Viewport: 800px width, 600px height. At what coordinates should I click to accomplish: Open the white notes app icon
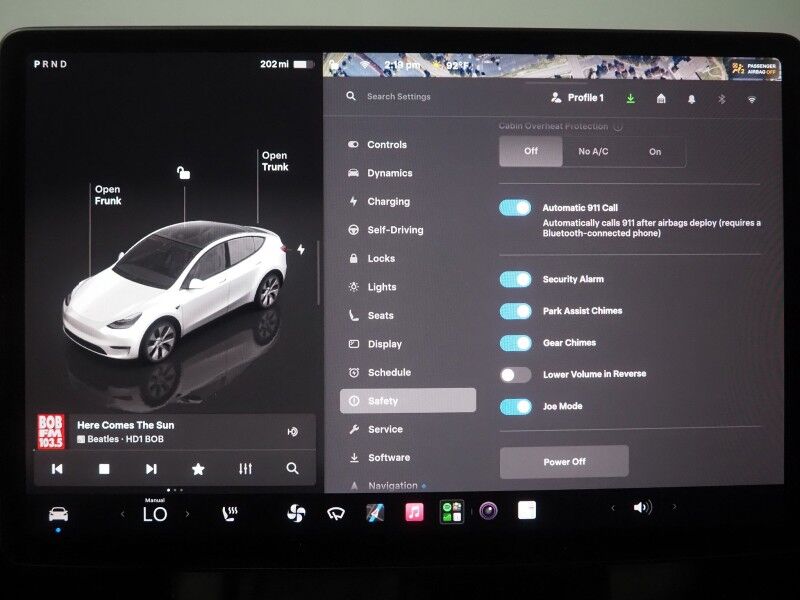pos(527,510)
